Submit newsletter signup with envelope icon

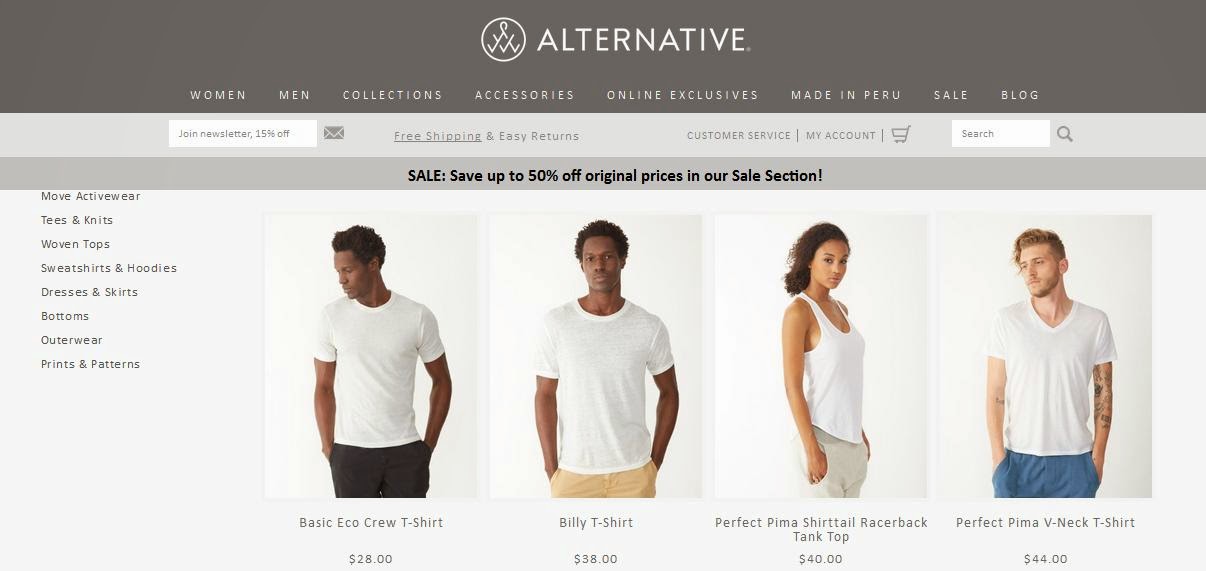click(334, 133)
